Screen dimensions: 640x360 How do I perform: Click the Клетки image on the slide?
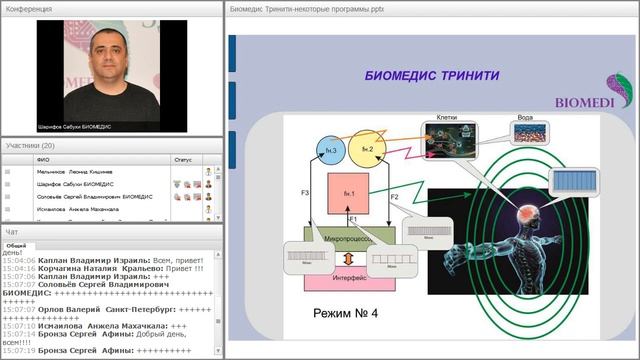(x=450, y=141)
